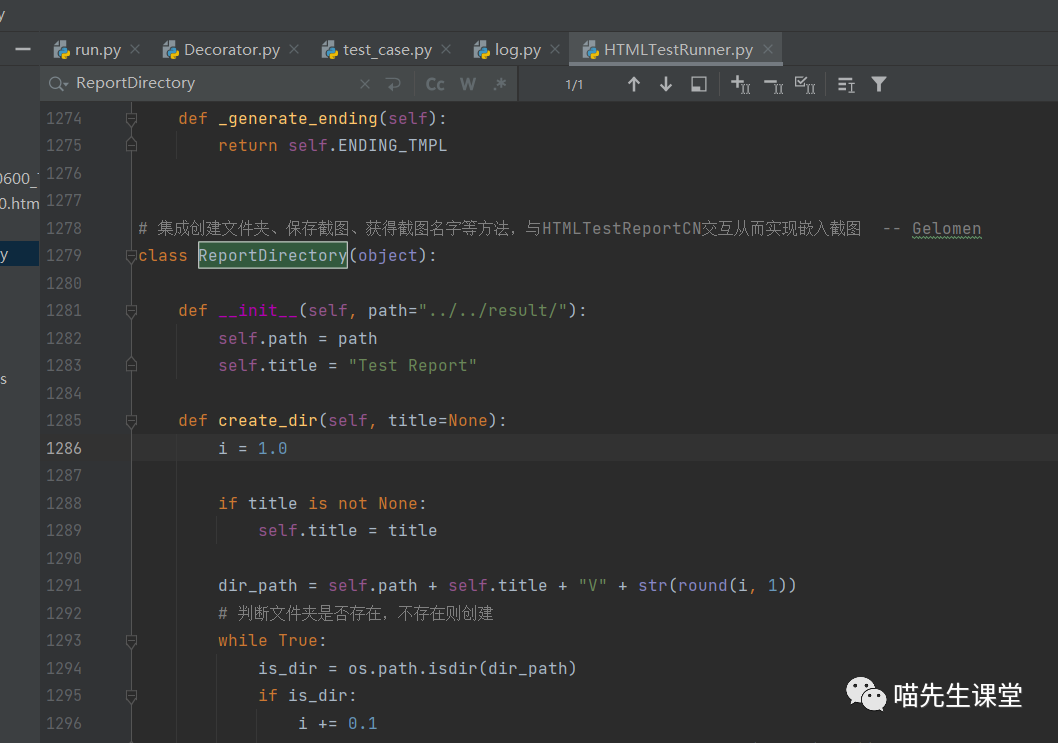Collapse _generate_ending function fold at line 1274

[132, 119]
